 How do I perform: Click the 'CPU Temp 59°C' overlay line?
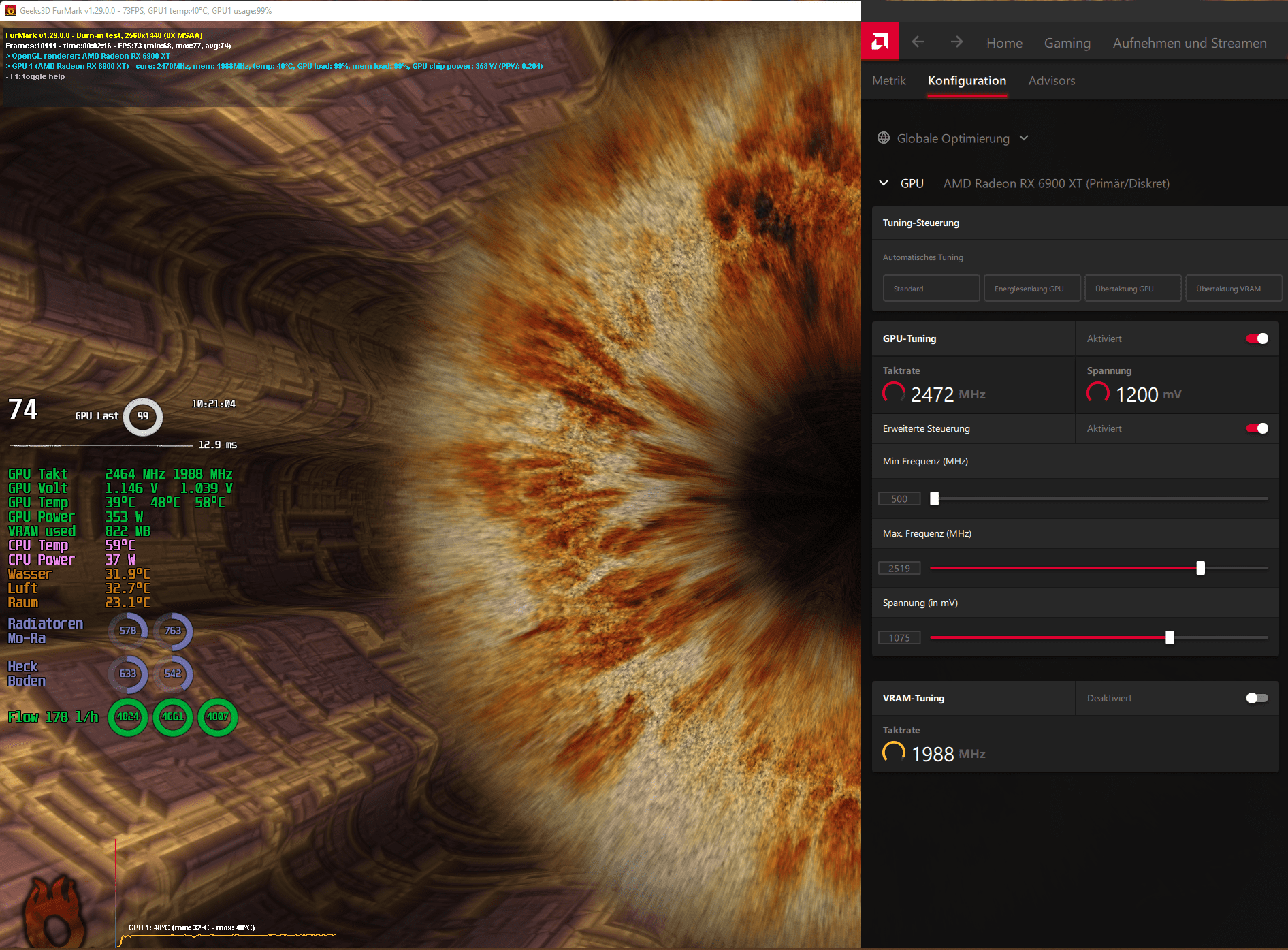tap(71, 545)
